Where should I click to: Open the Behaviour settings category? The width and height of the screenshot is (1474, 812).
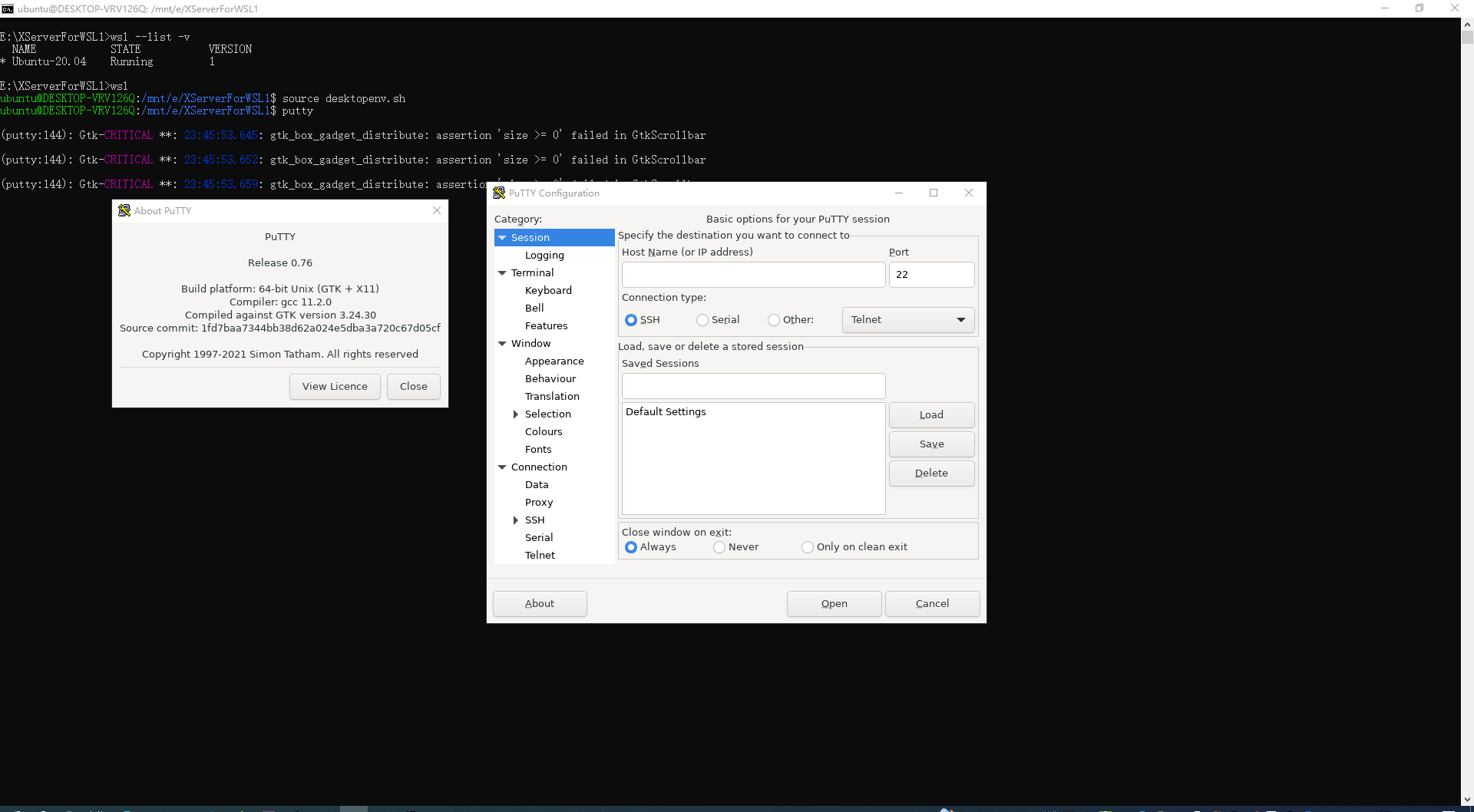click(550, 379)
